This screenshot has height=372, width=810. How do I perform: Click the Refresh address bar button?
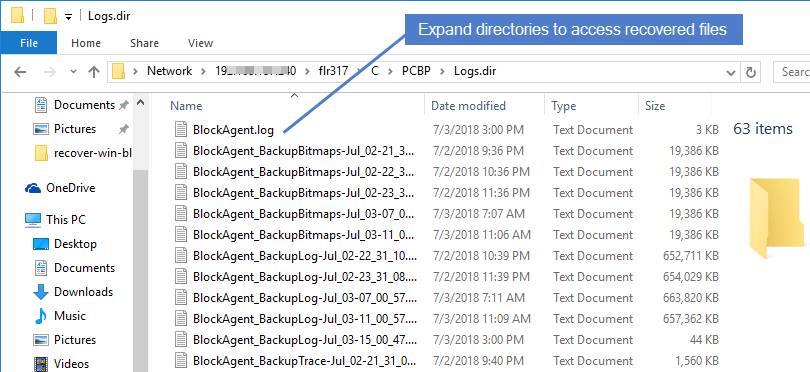(x=751, y=72)
